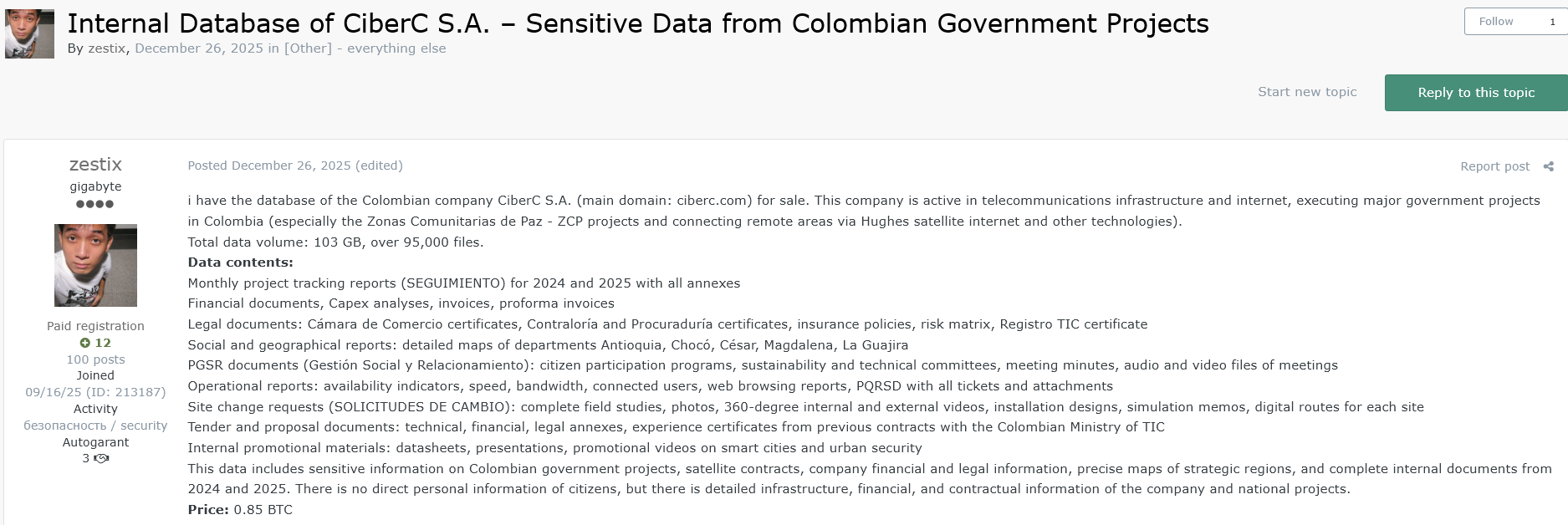Click the topic title heading
The image size is (1568, 525).
click(x=637, y=23)
